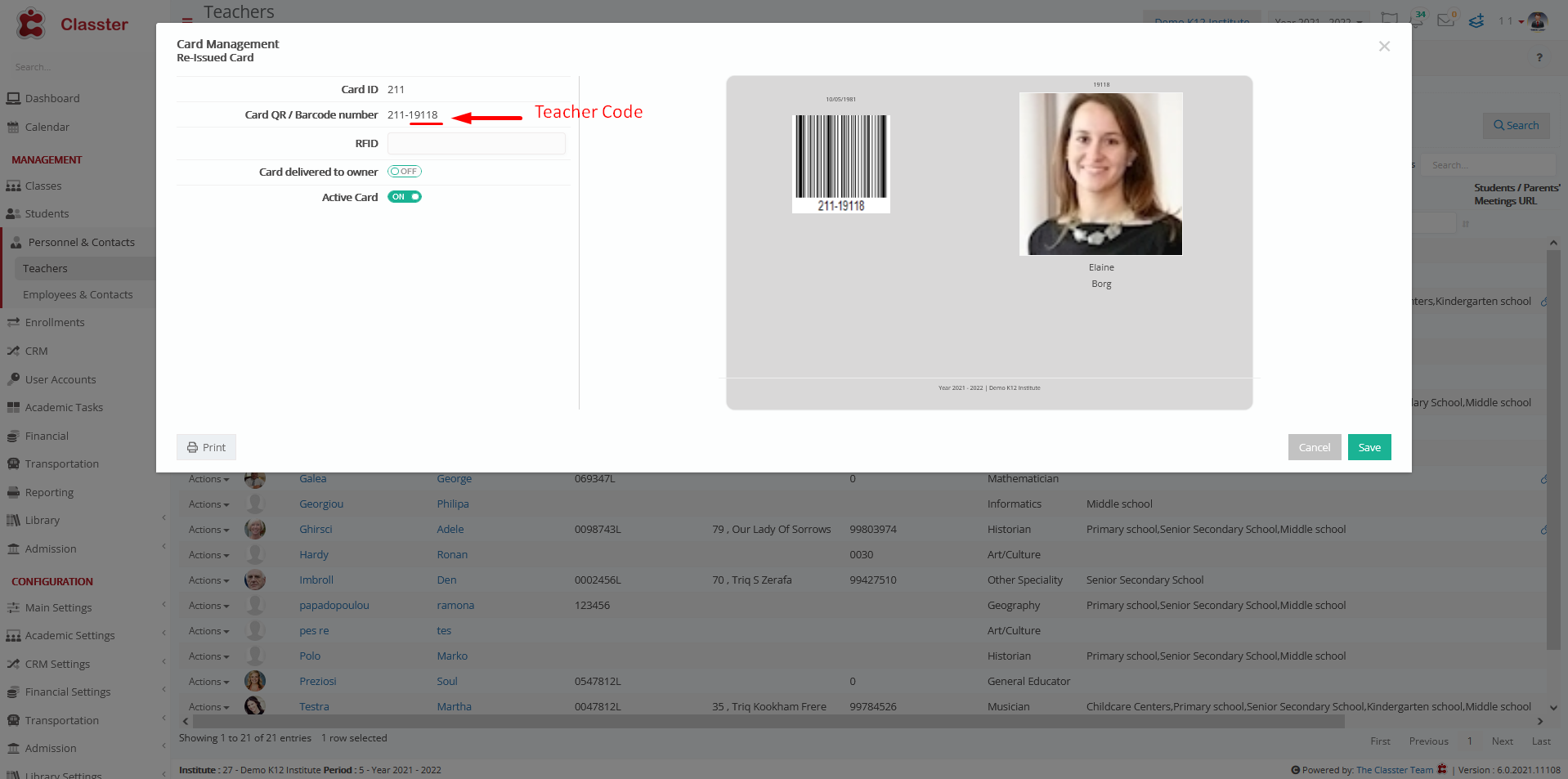Open the Dashboard from the sidebar
The width and height of the screenshot is (1568, 779).
point(52,98)
